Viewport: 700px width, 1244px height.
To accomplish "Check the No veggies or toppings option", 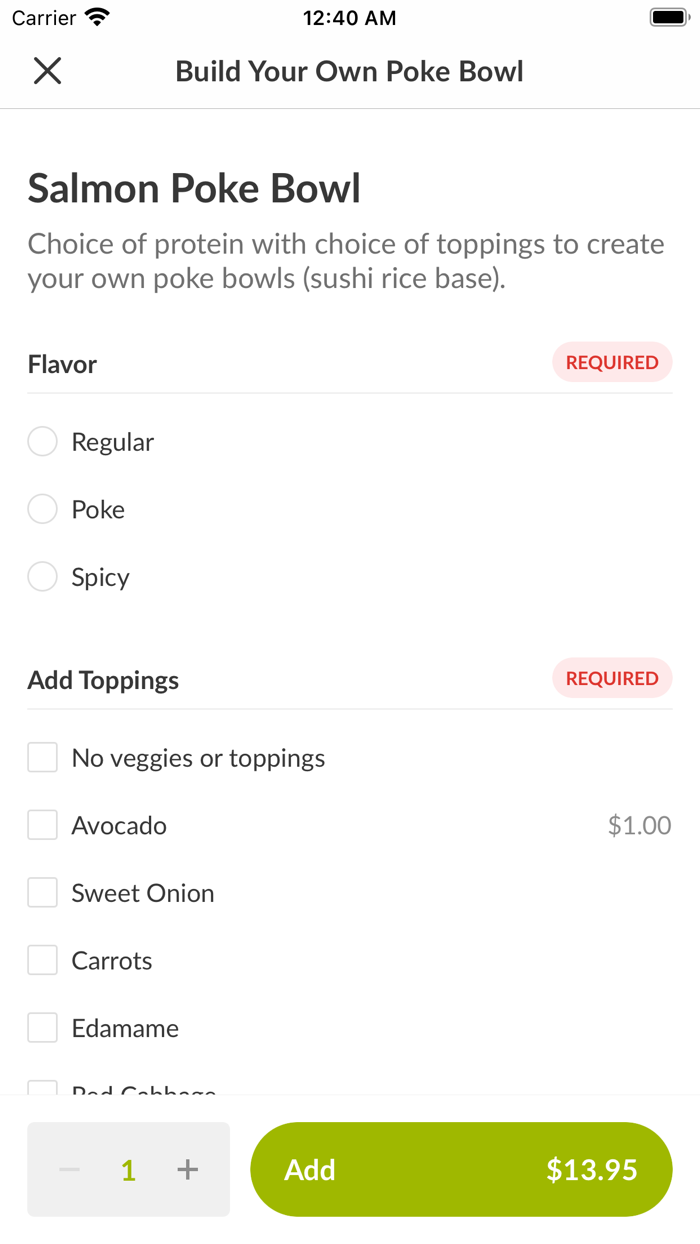I will coord(42,757).
